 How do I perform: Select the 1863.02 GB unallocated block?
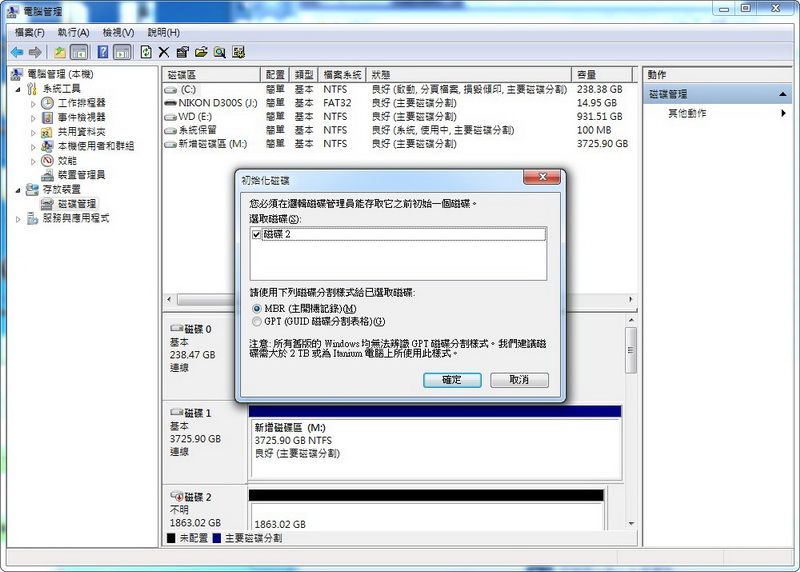[426, 510]
